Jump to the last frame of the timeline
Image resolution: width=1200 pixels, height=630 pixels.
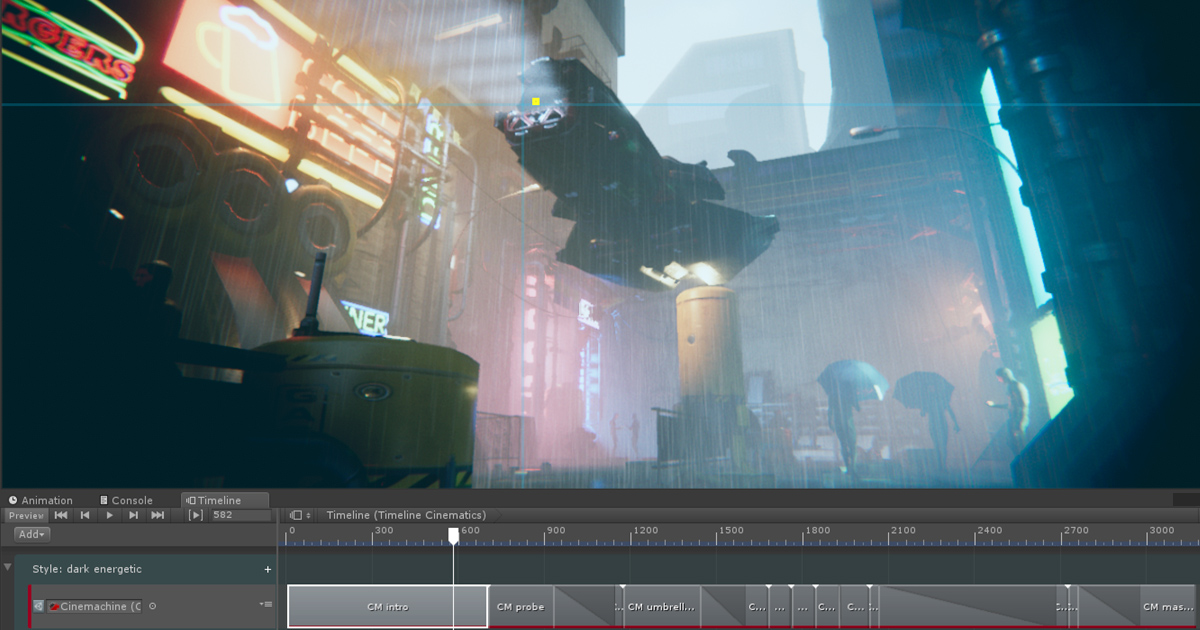pos(157,515)
